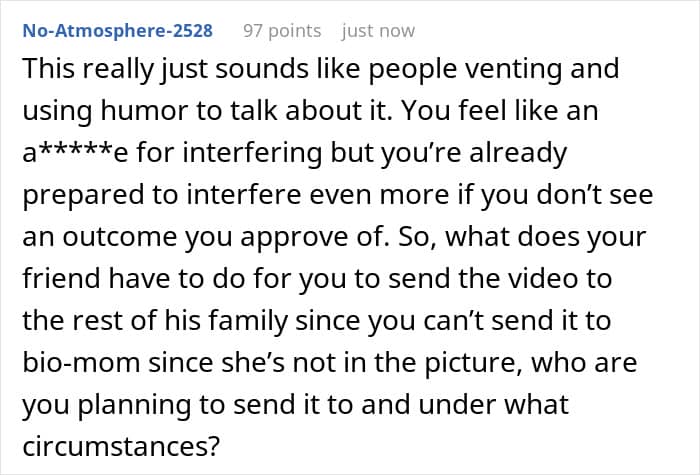Click the word "prepared" starting a line
This screenshot has height=475, width=700.
pos(83,196)
